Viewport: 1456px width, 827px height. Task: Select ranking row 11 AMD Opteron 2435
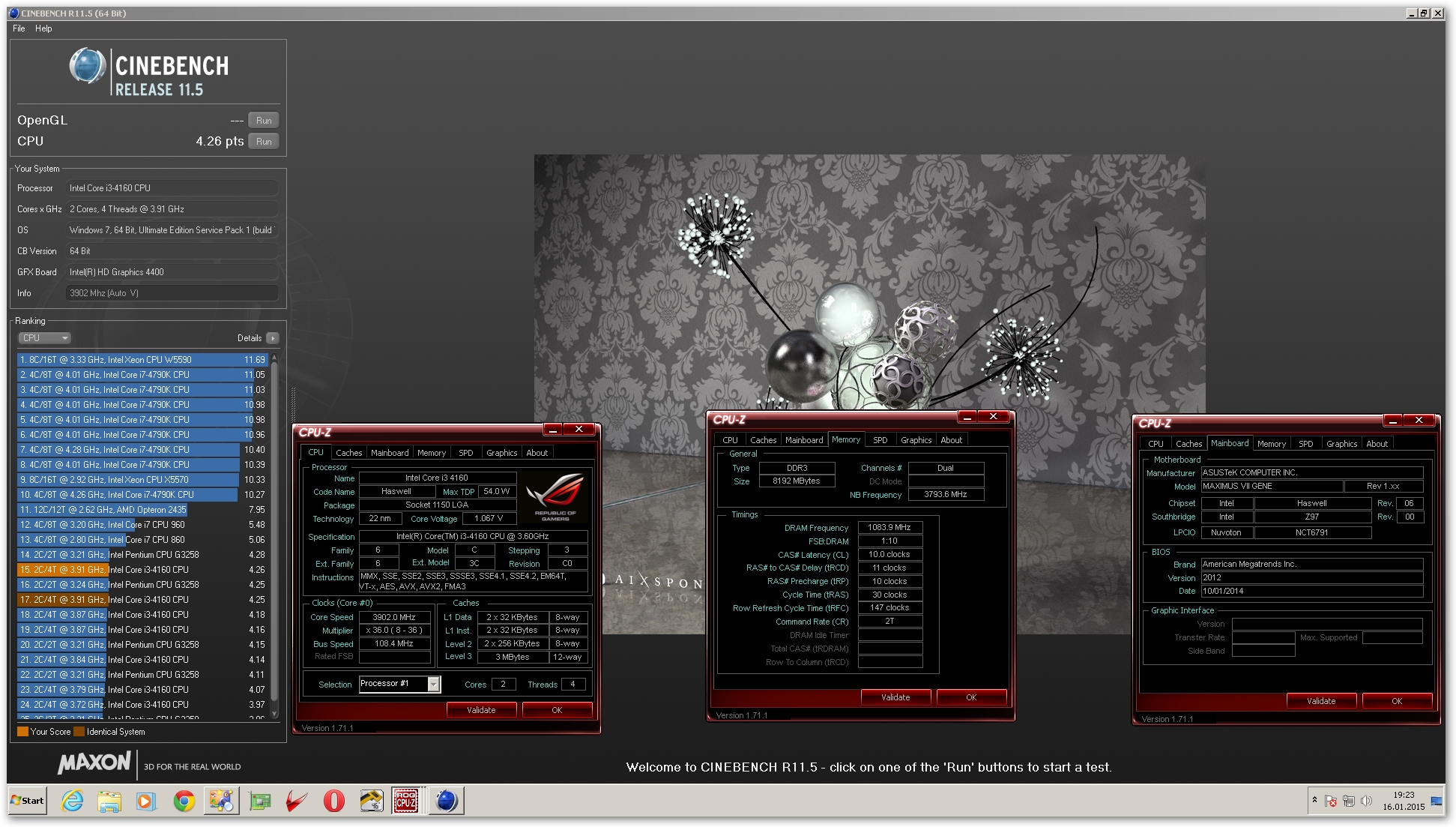pos(142,510)
